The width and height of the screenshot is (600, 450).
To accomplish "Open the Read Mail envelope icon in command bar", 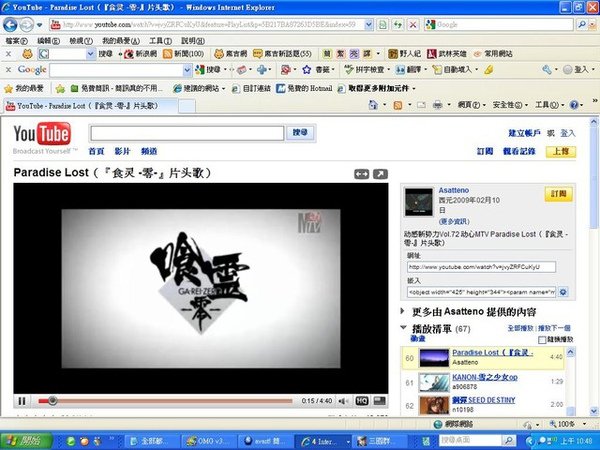I will click(421, 104).
